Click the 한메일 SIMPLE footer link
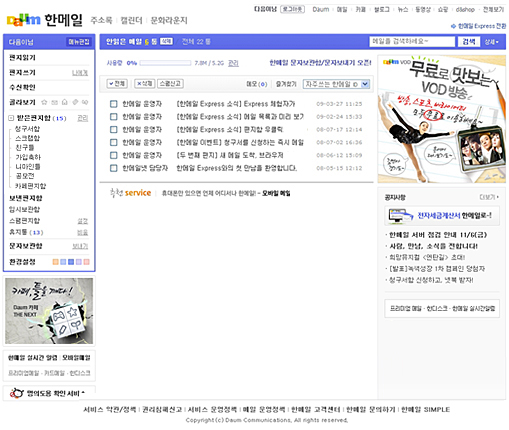This screenshot has width=509, height=430. coord(426,409)
